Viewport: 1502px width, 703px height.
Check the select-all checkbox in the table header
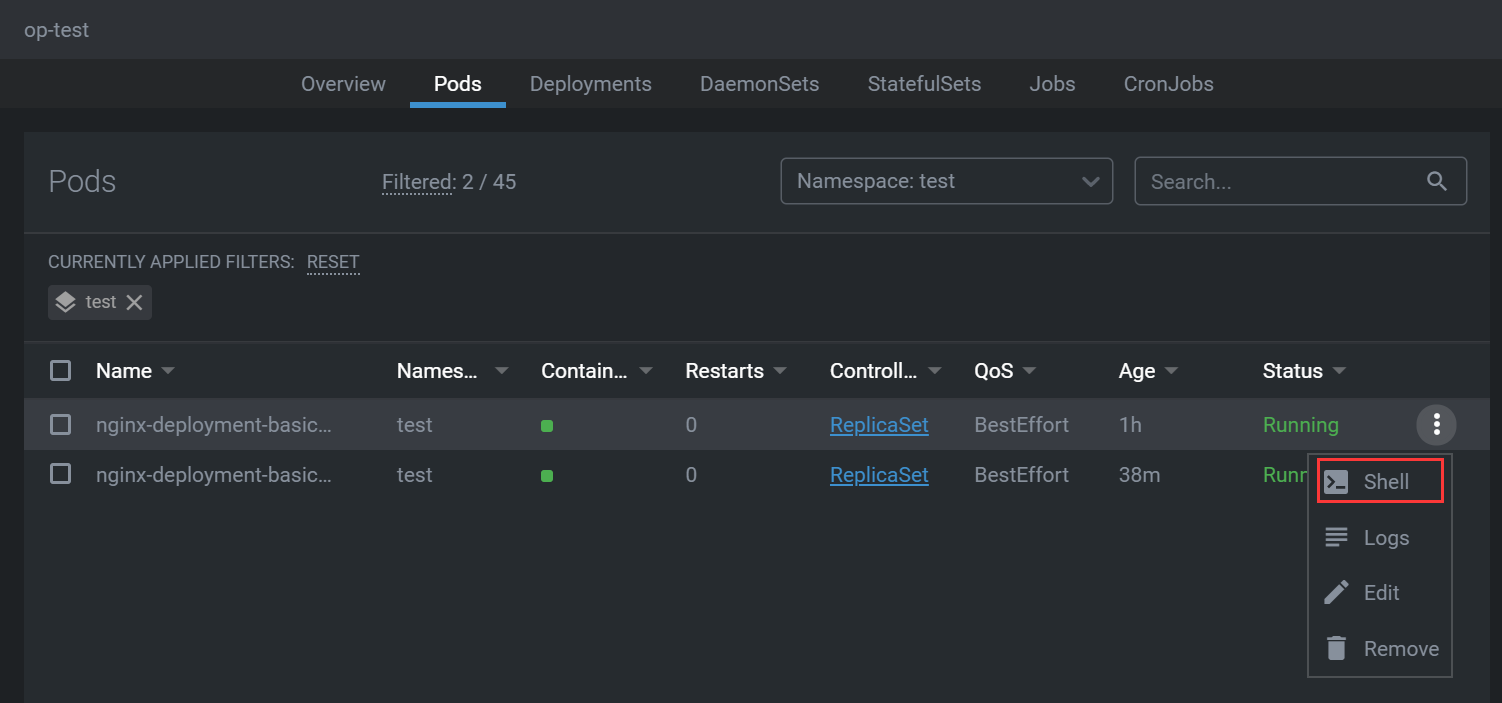(60, 369)
